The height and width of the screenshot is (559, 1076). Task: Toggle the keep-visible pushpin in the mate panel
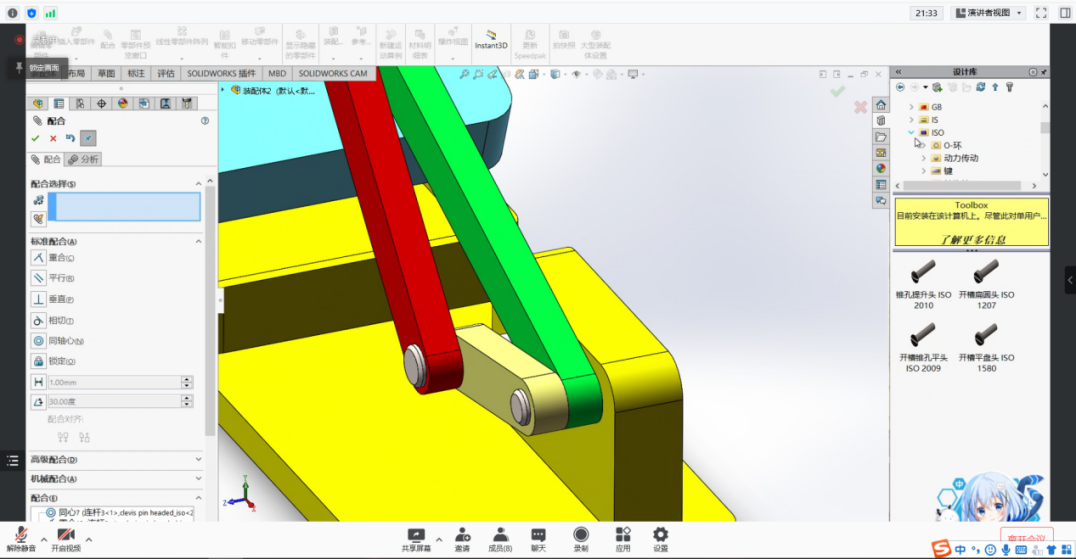pos(88,139)
